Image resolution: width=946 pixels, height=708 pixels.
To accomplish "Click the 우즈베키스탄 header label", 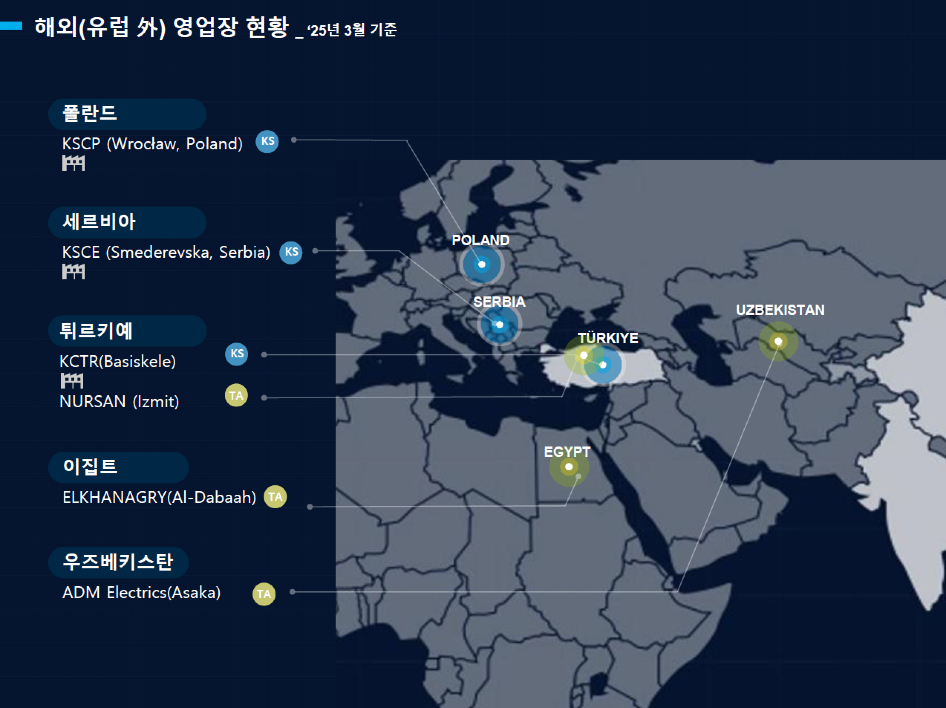I will [x=118, y=563].
